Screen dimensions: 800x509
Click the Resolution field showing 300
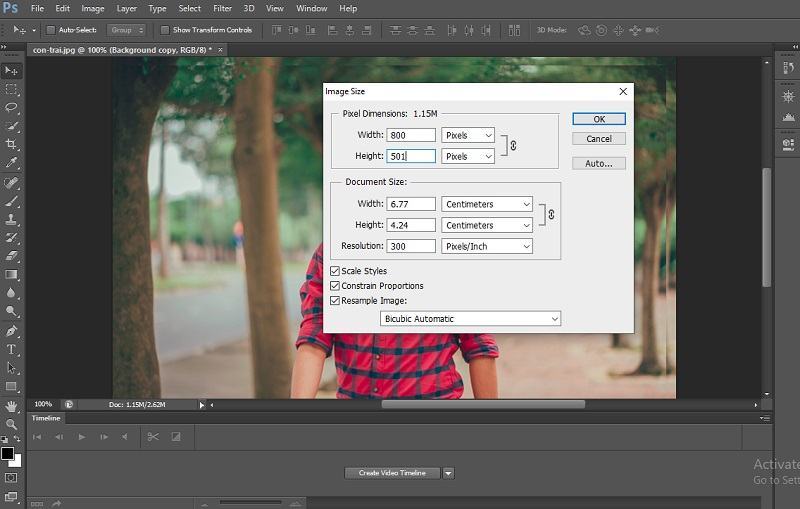(411, 246)
